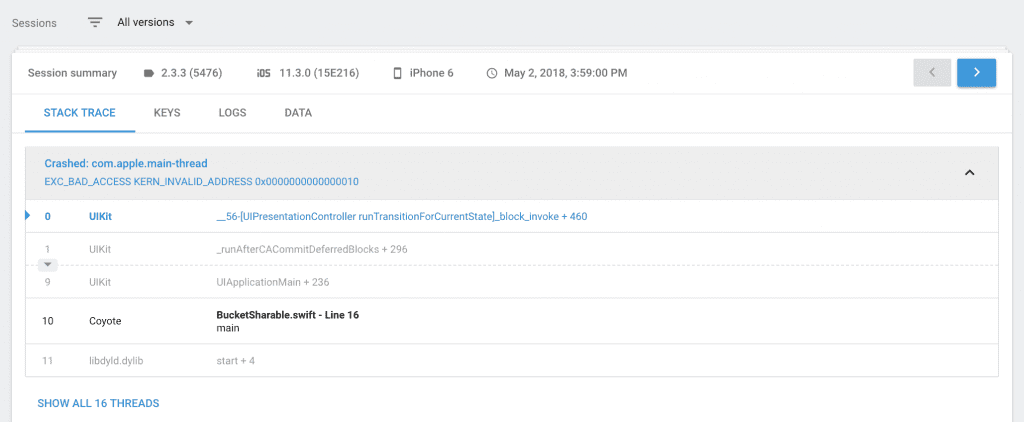1024x422 pixels.
Task: Click libdyld.dylib in frame 11
Action: click(x=116, y=360)
